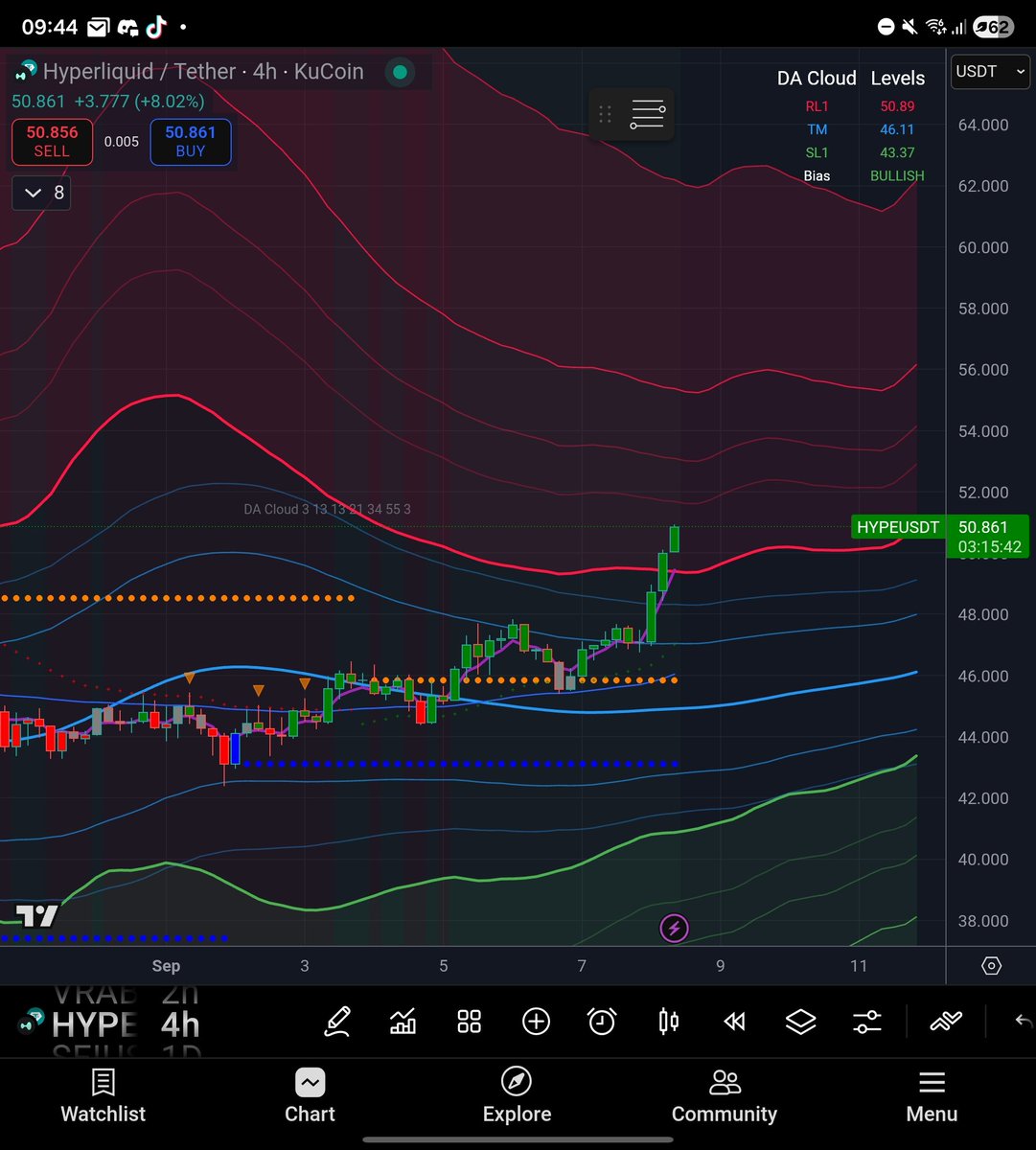The width and height of the screenshot is (1036, 1150).
Task: Open chart settings sliders icon
Action: 866,1022
